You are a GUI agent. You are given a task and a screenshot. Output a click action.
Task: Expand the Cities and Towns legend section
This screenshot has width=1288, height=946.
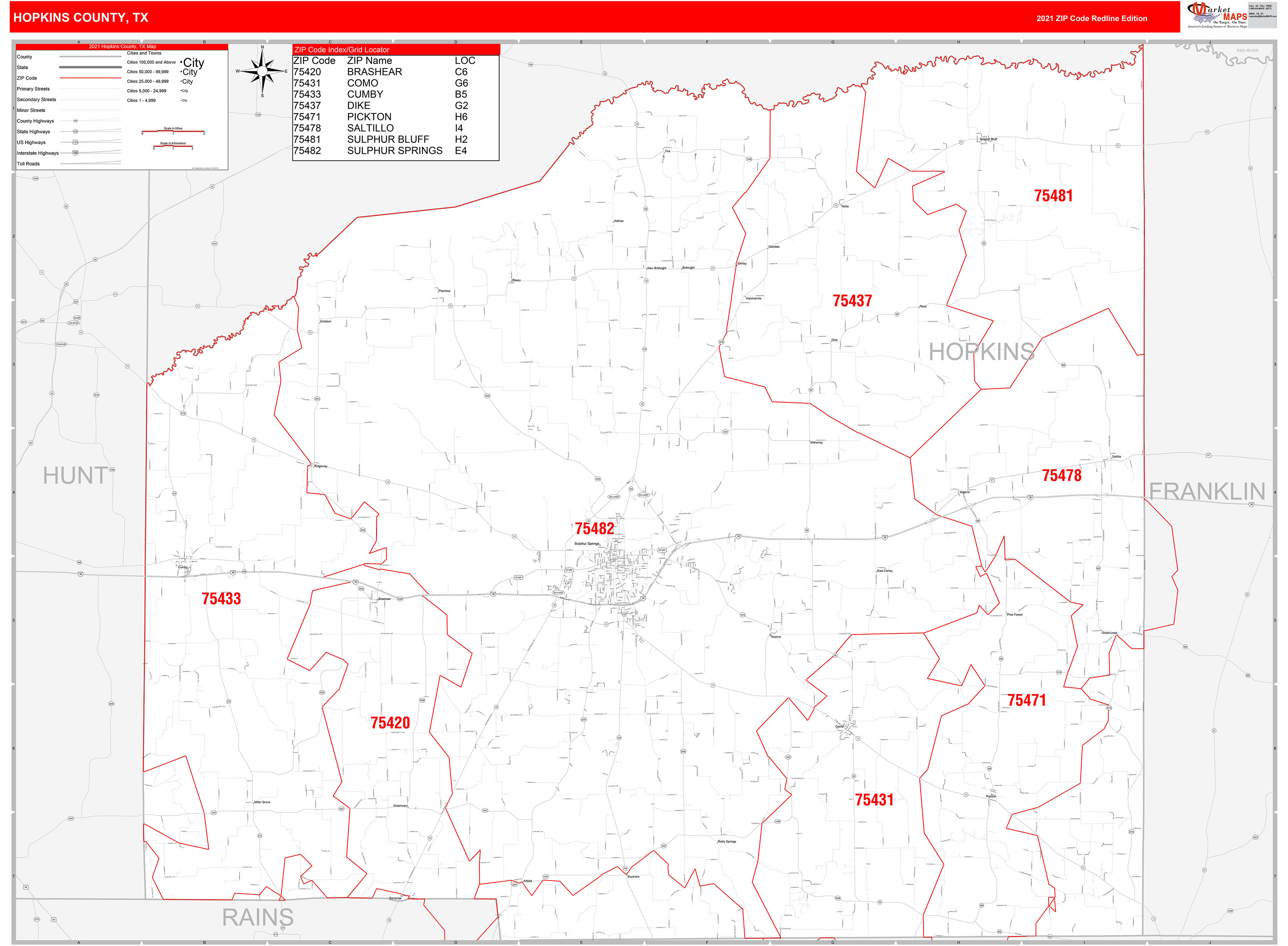coord(144,53)
